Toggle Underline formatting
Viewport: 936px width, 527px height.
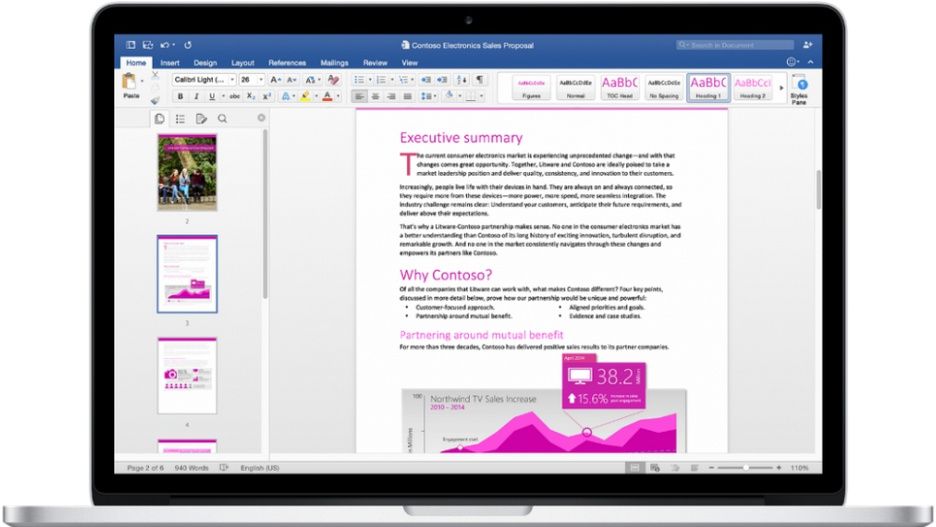211,96
